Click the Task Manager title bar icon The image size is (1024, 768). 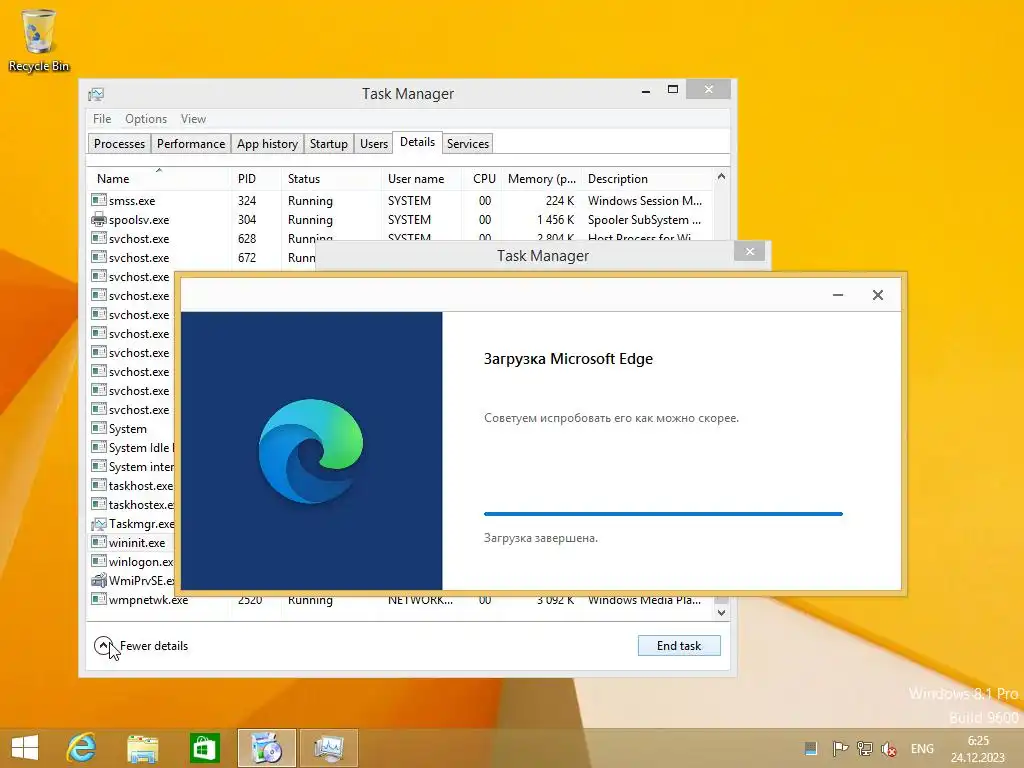coord(96,94)
